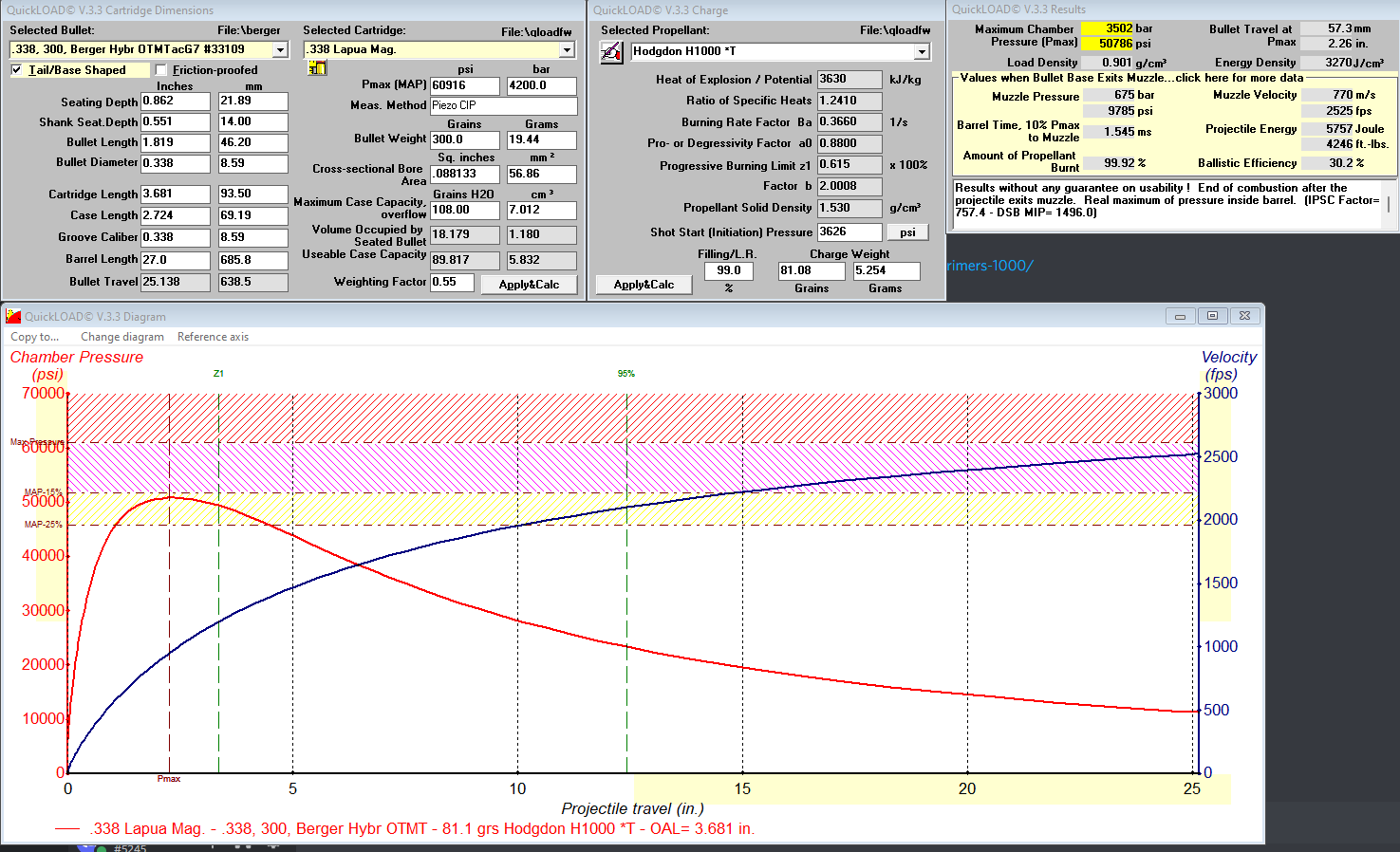Click the Barrel Length inches field
1400x852 pixels.
point(176,259)
